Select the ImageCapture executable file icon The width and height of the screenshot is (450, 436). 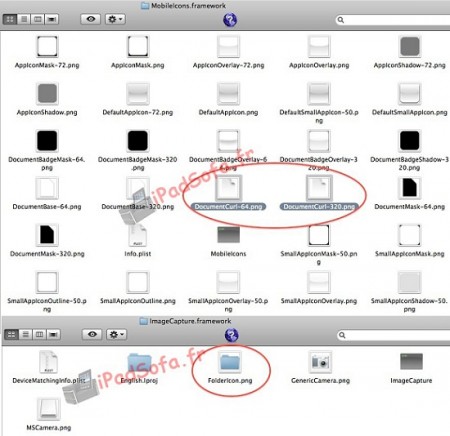tap(411, 362)
